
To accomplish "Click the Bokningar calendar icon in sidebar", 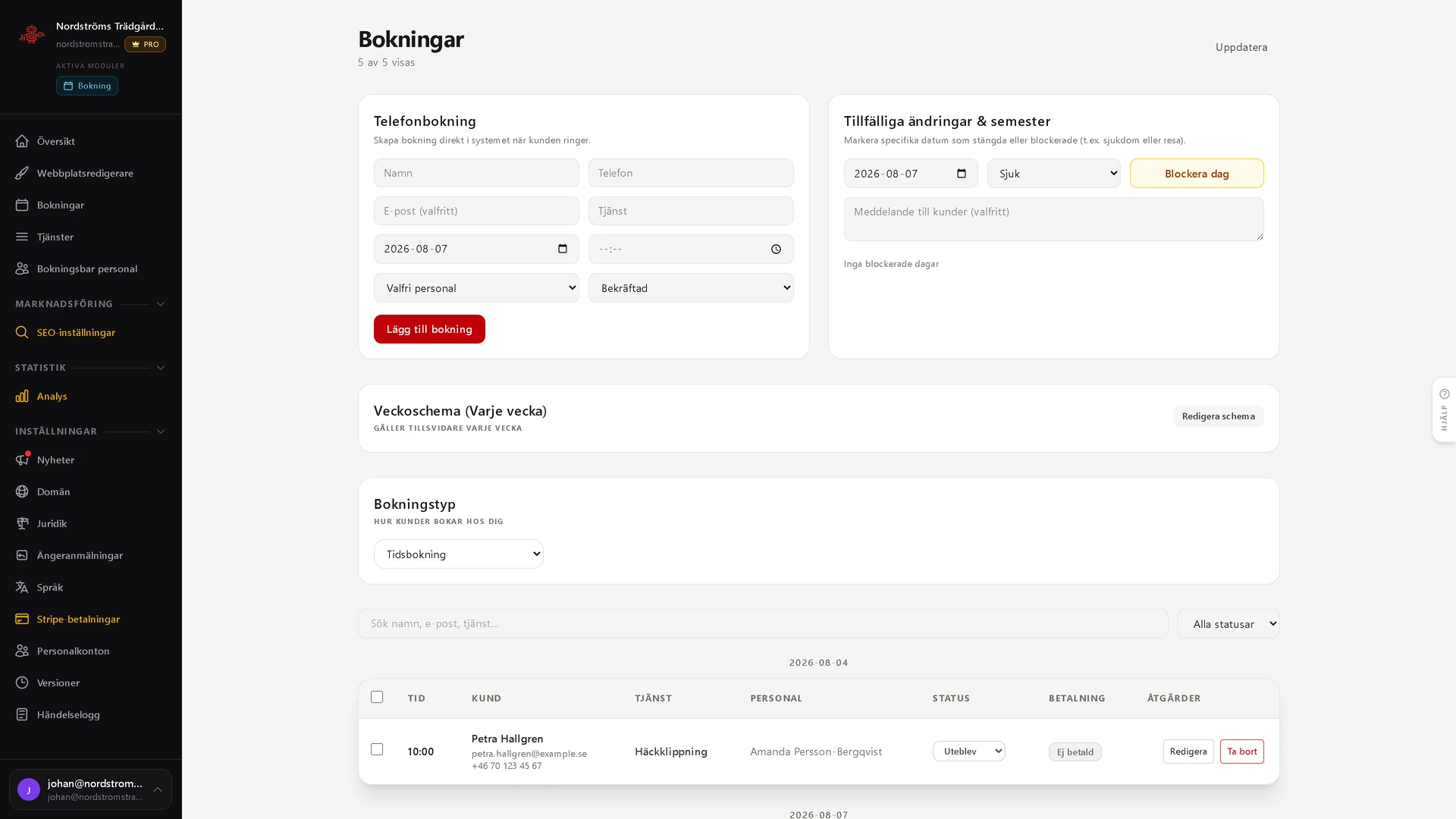I will coord(22,205).
